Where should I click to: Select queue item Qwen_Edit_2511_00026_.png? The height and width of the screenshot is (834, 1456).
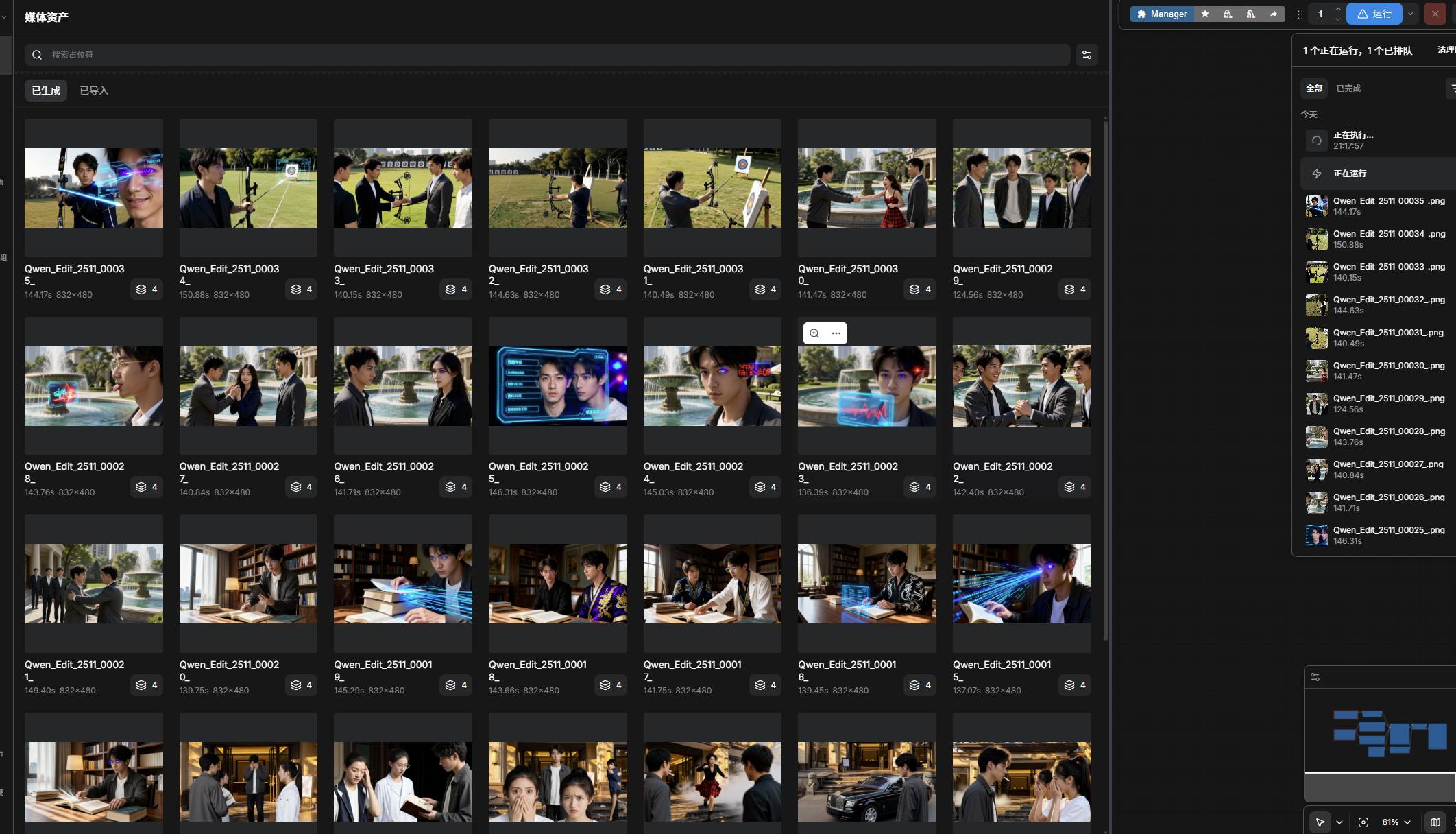pyautogui.click(x=1379, y=503)
